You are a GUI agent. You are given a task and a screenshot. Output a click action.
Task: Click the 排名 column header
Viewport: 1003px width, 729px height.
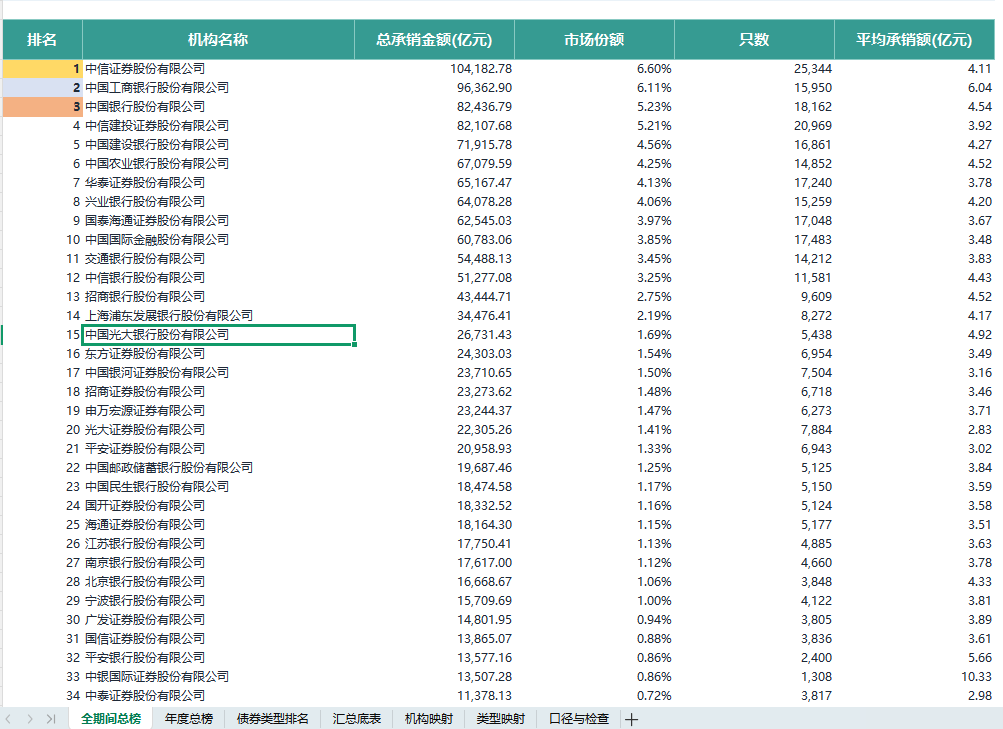tap(42, 40)
